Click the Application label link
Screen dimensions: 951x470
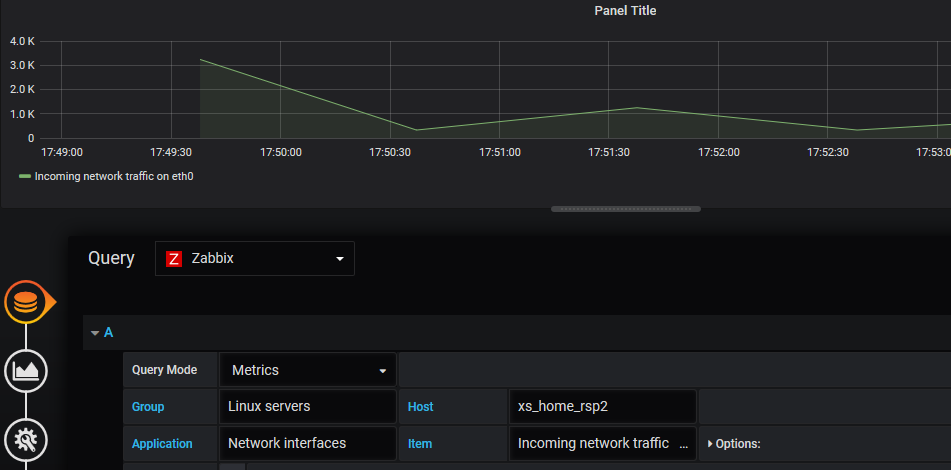(162, 443)
